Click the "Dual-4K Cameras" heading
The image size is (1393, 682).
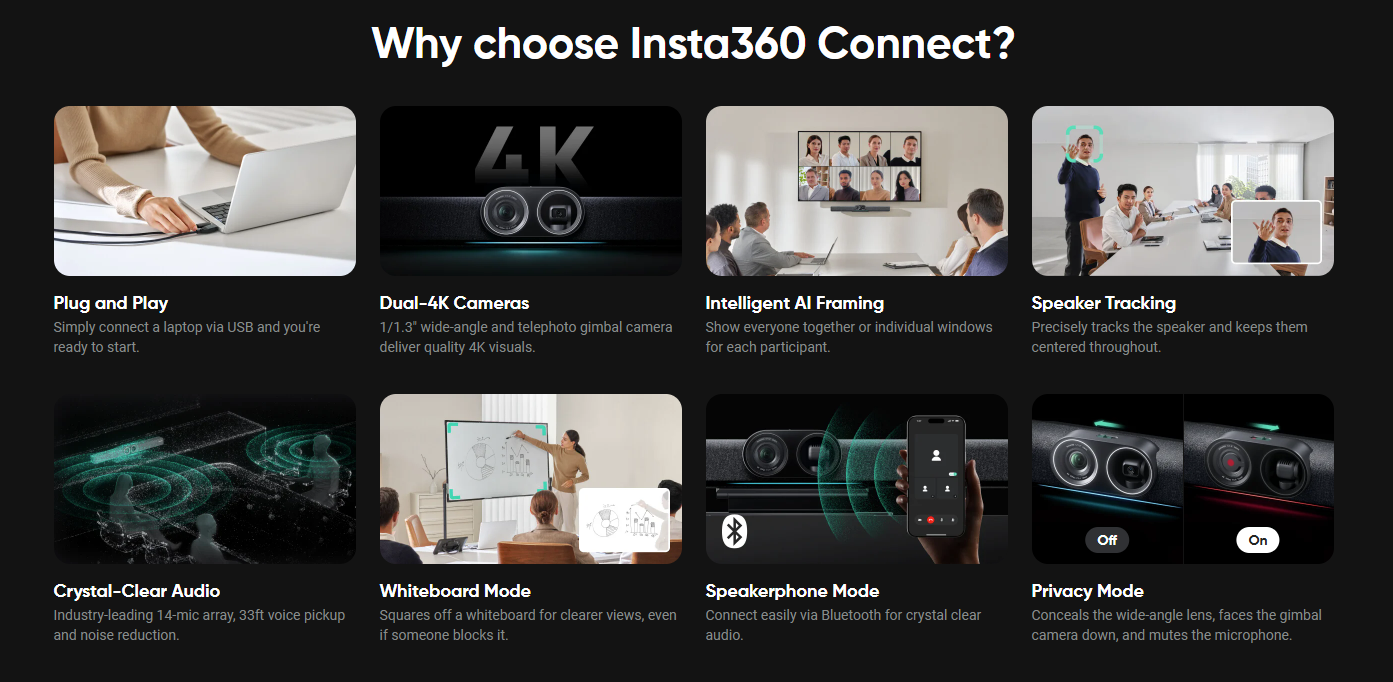coord(455,303)
